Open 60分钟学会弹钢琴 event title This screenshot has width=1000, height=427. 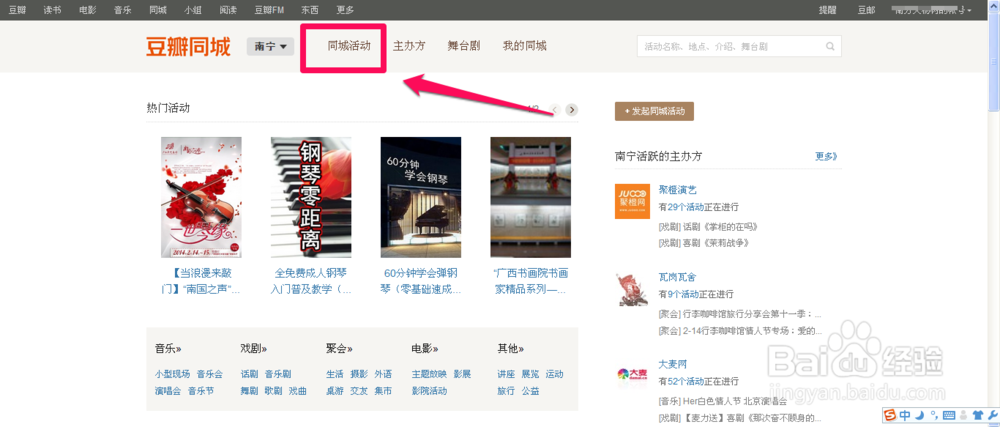422,281
